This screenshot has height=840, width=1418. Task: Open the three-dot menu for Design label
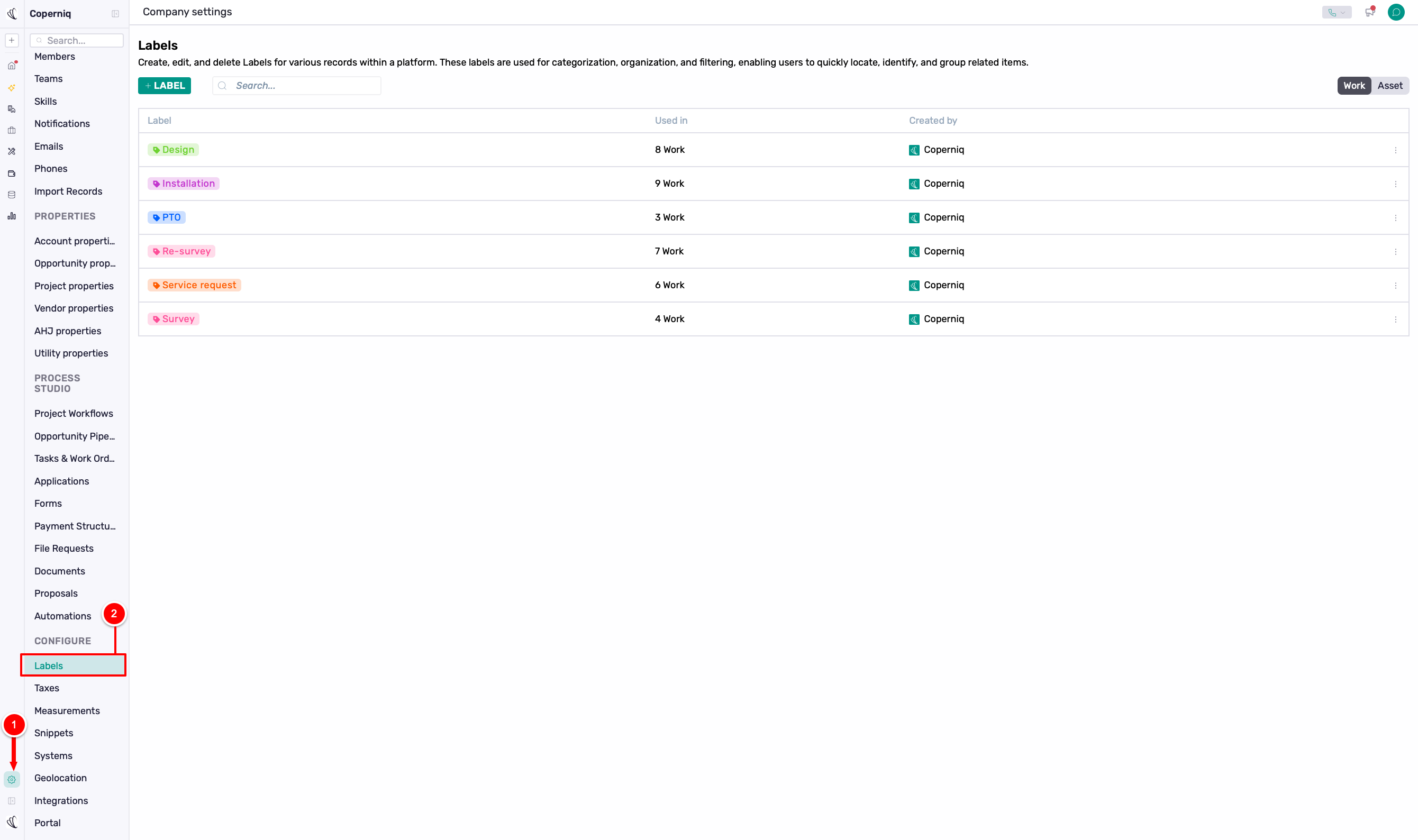pos(1395,150)
